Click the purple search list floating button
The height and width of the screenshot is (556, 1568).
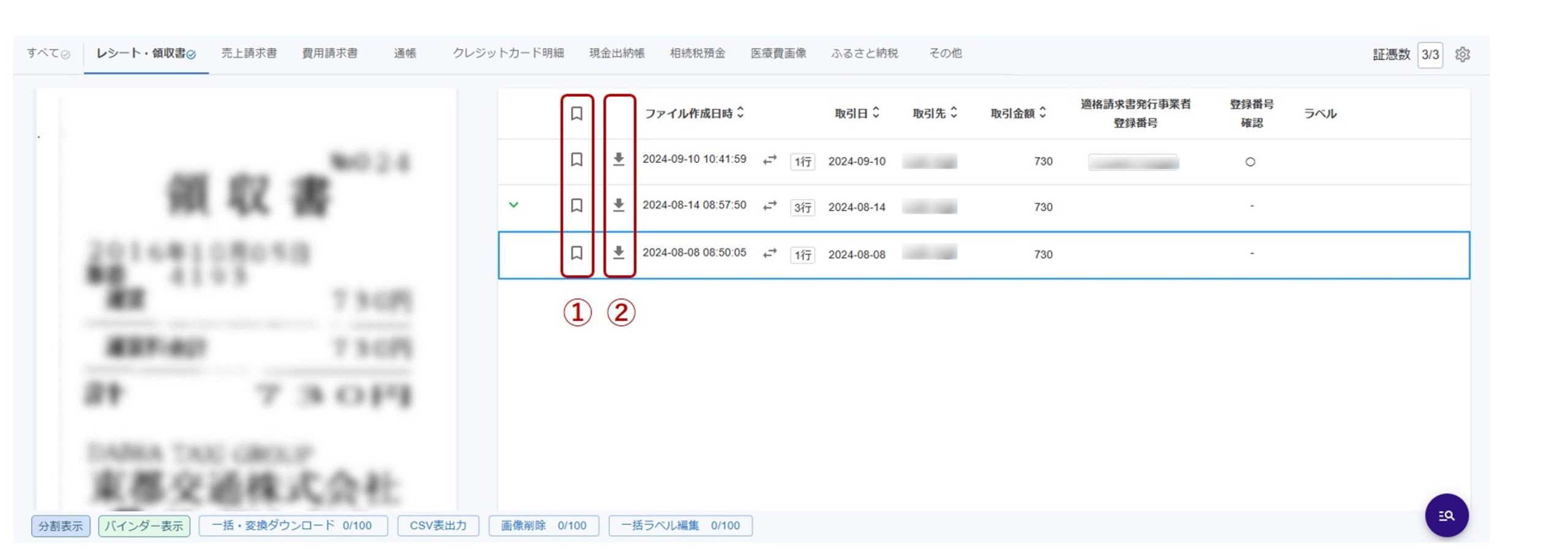coord(1446,516)
